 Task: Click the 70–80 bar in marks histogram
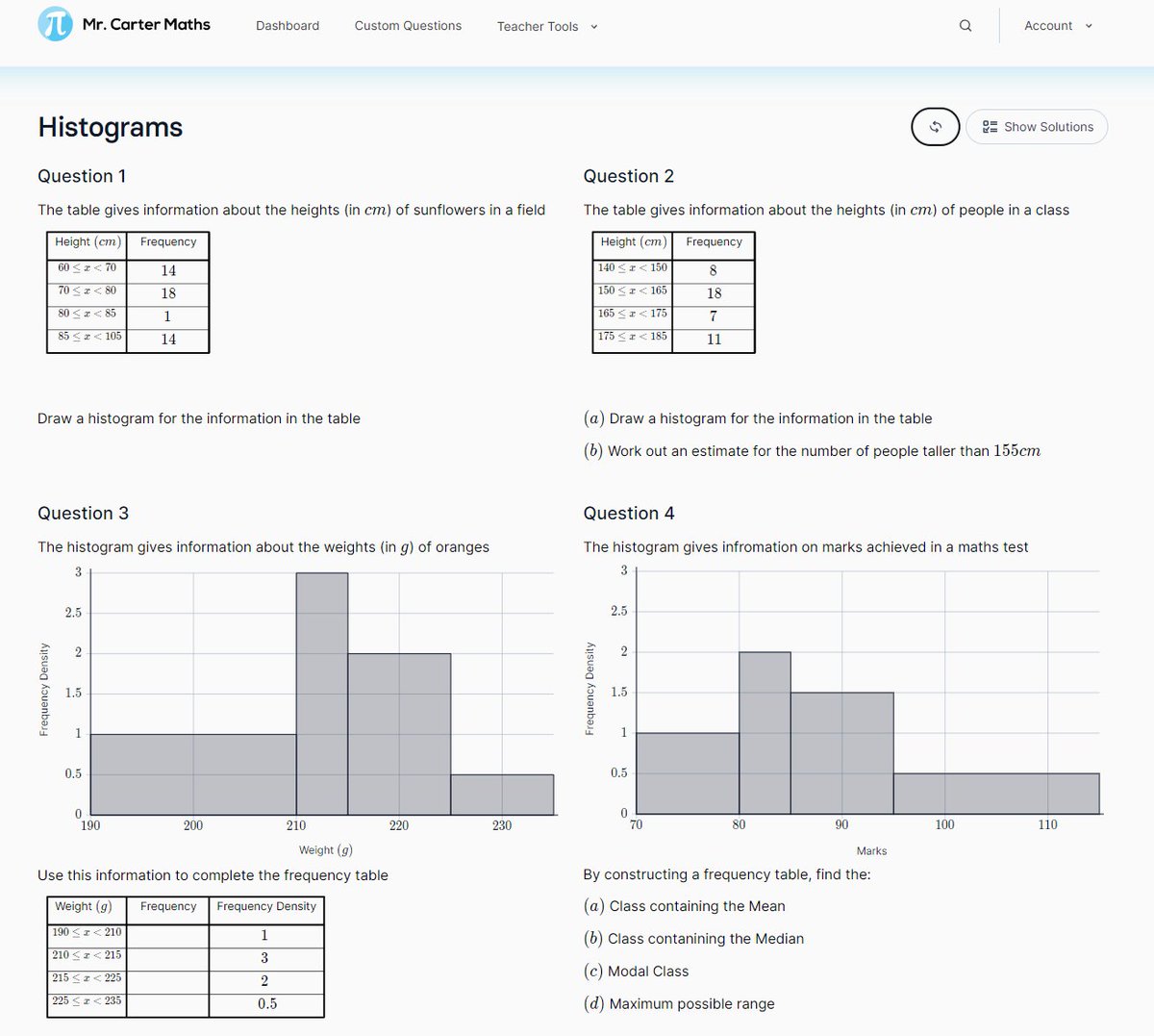tap(688, 773)
